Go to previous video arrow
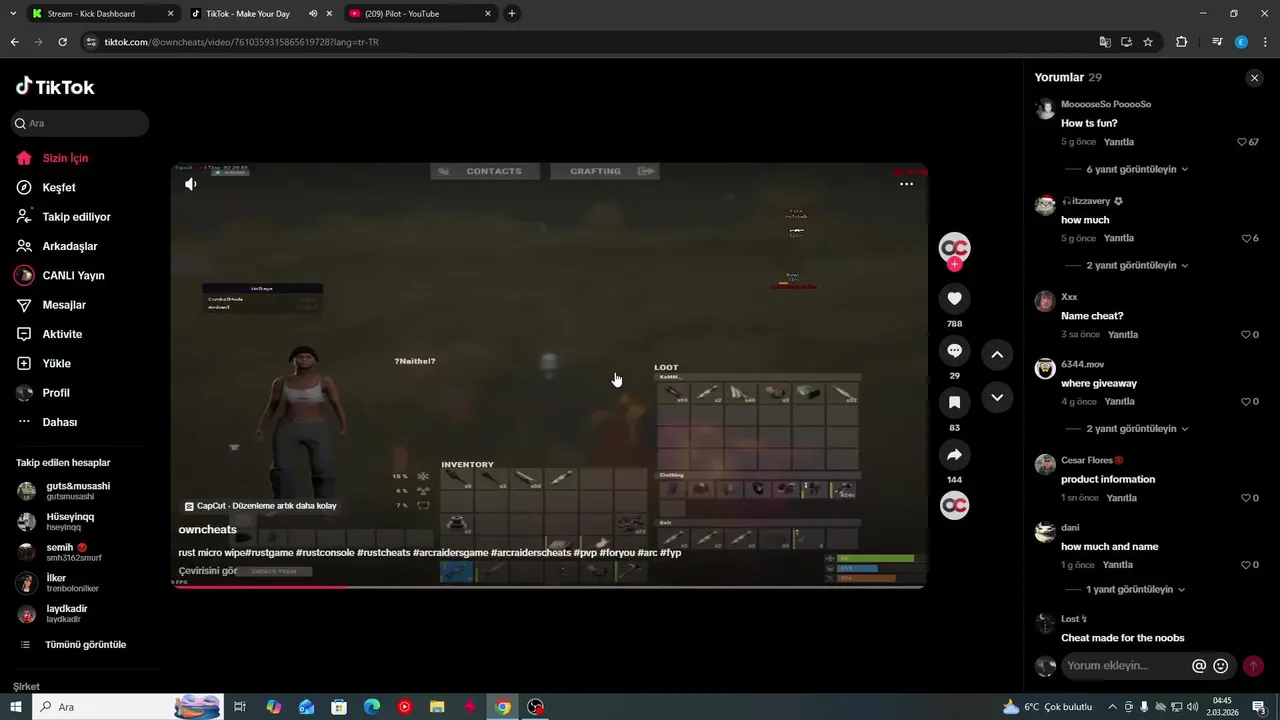 pyautogui.click(x=997, y=354)
